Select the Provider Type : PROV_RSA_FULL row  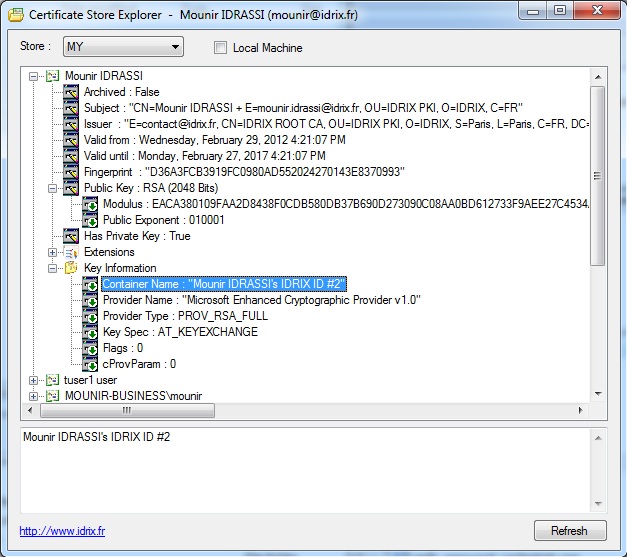tap(186, 316)
